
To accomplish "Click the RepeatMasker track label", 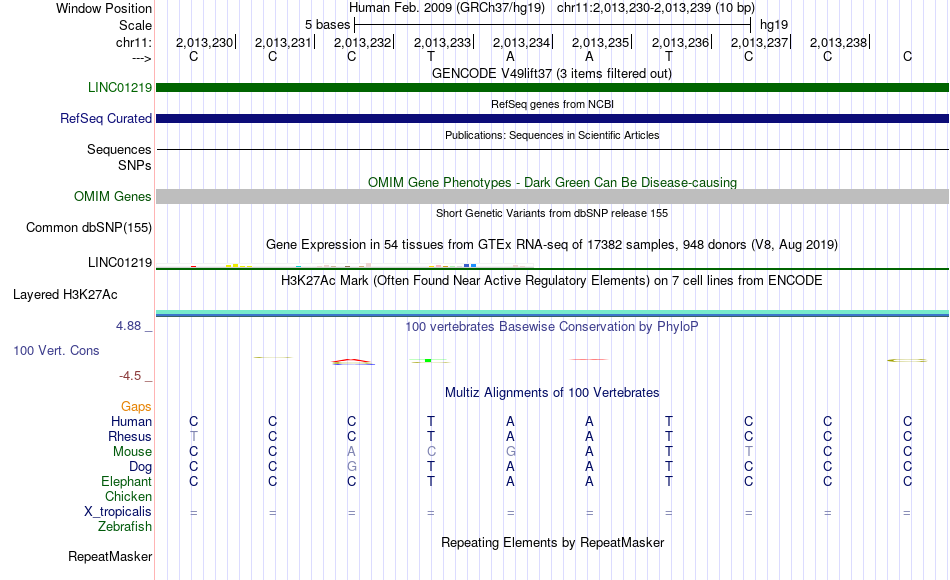I will point(110,556).
